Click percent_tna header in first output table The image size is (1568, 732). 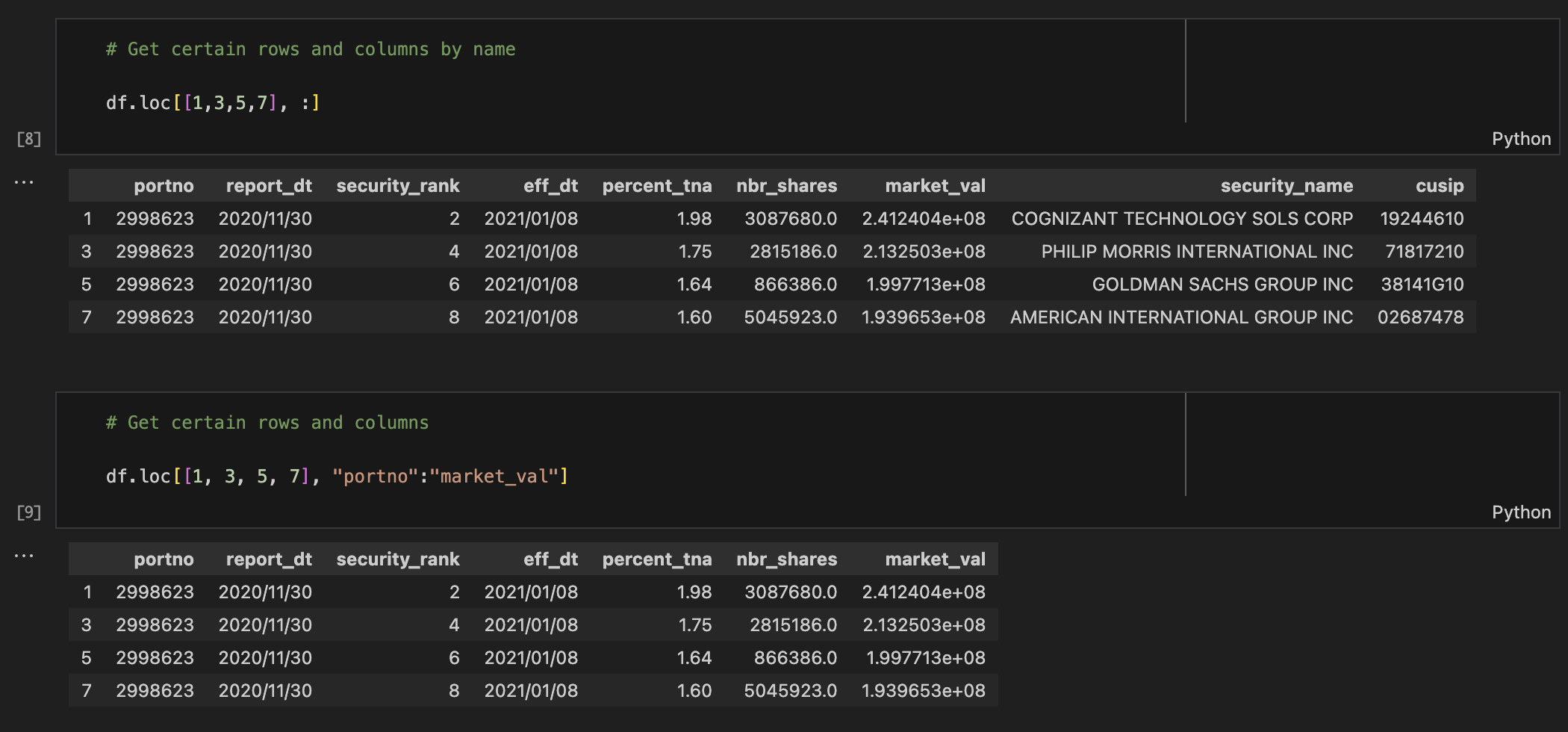coord(657,186)
